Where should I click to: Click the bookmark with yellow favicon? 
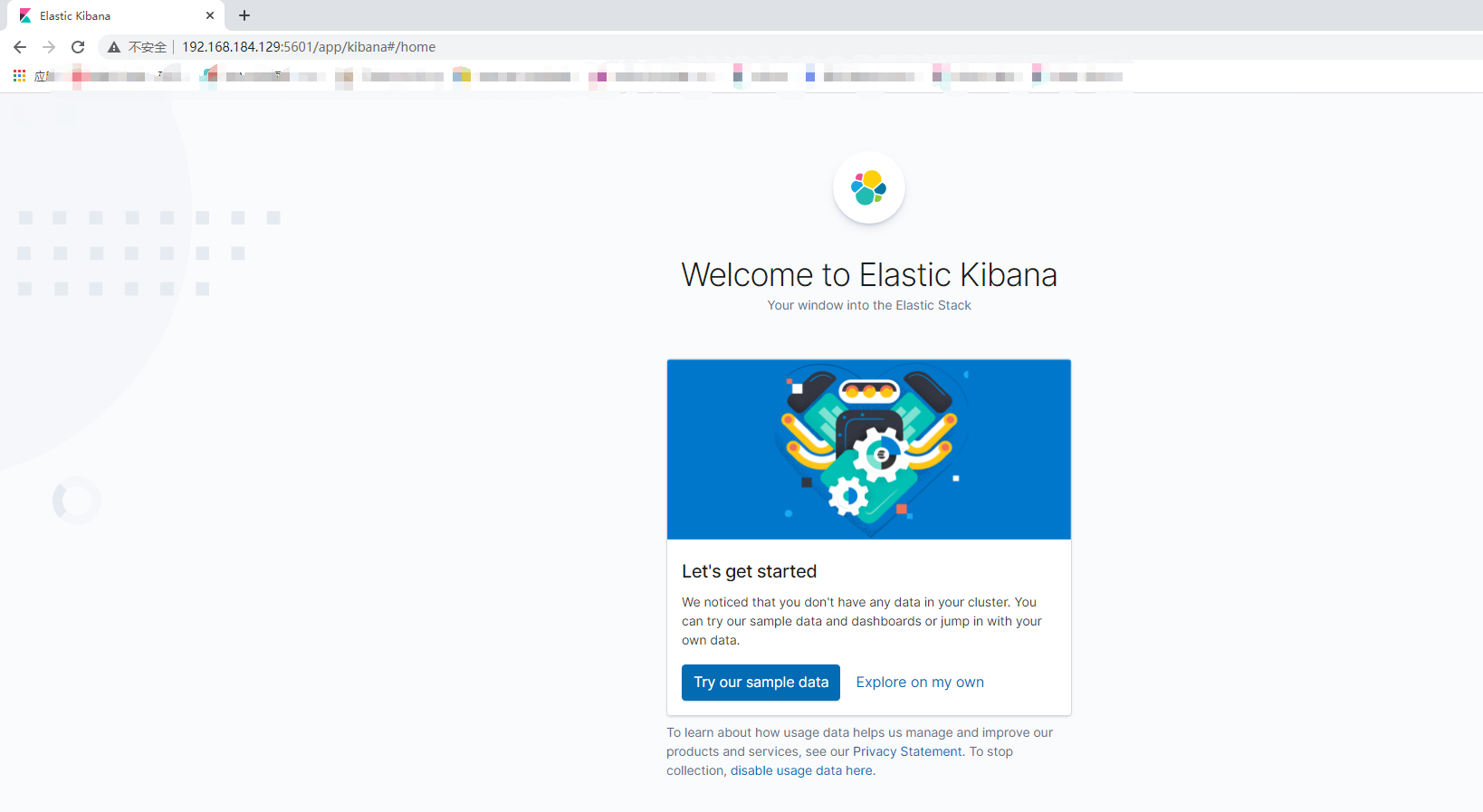462,76
